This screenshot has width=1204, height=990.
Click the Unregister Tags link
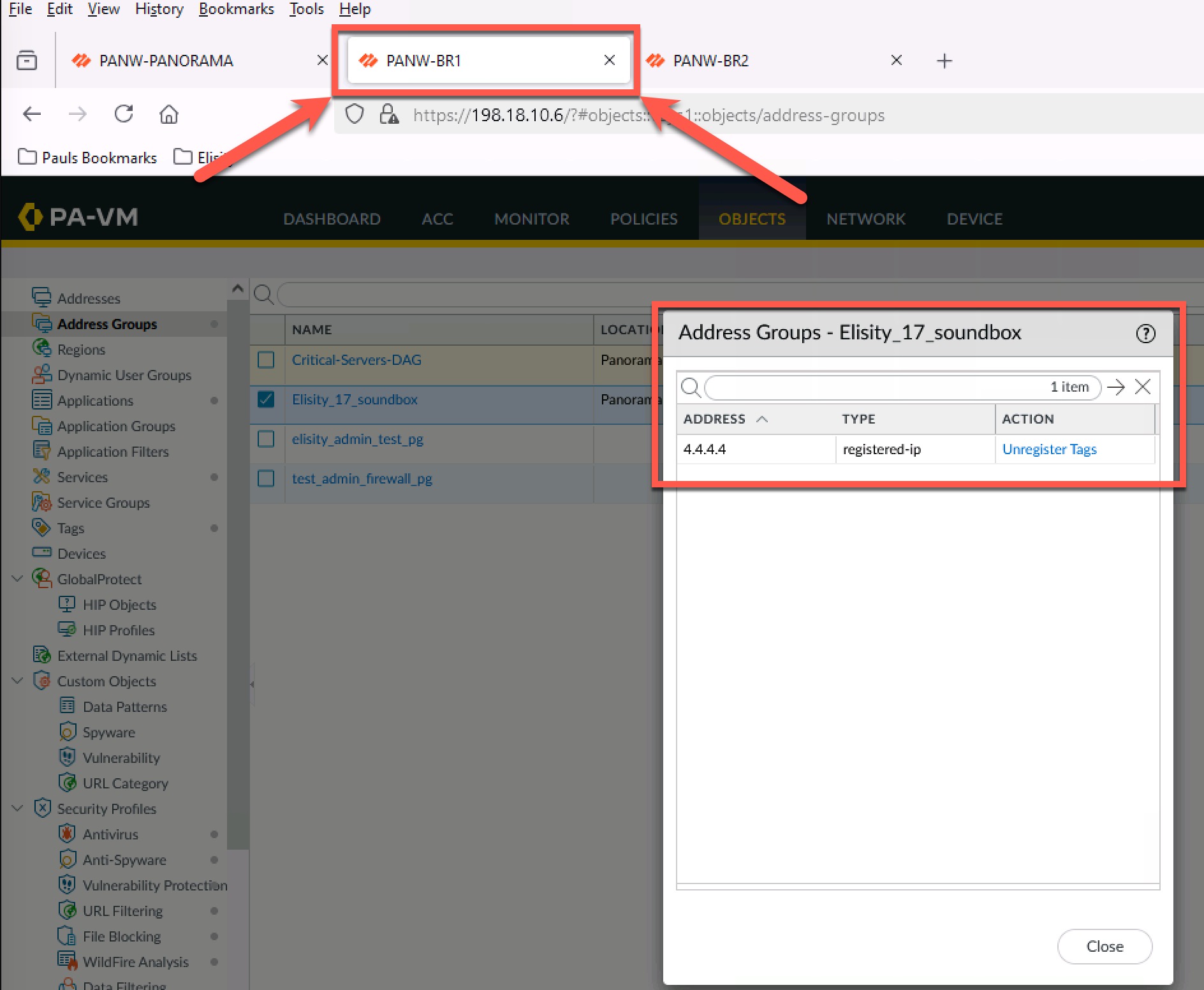(1049, 449)
